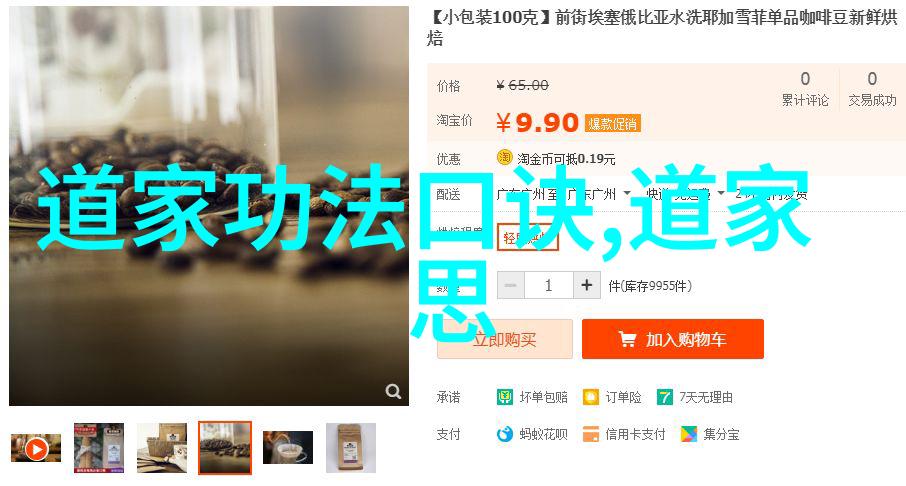Decrease quantity with the minus button
Viewport: 906px width, 486px height.
[x=511, y=285]
